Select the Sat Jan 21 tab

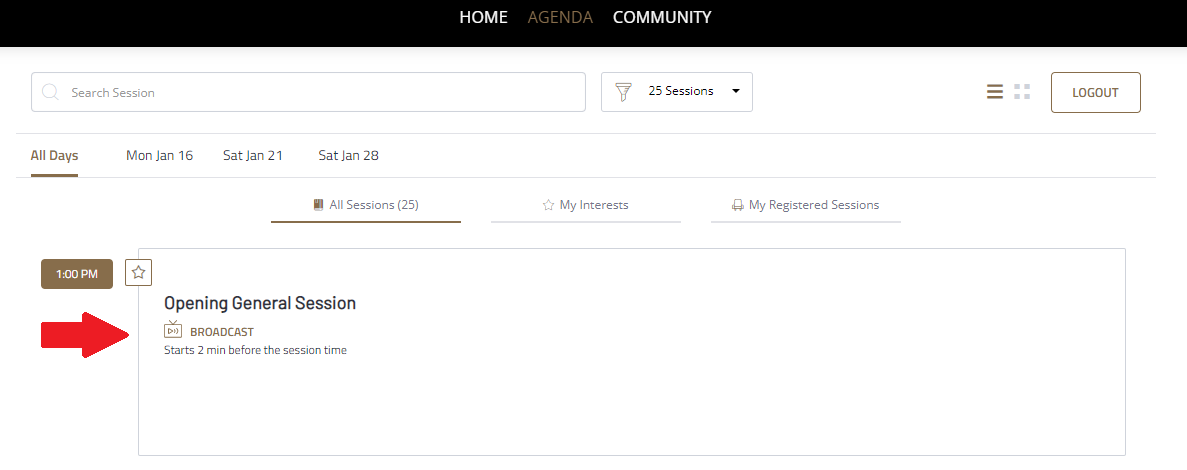(x=253, y=156)
